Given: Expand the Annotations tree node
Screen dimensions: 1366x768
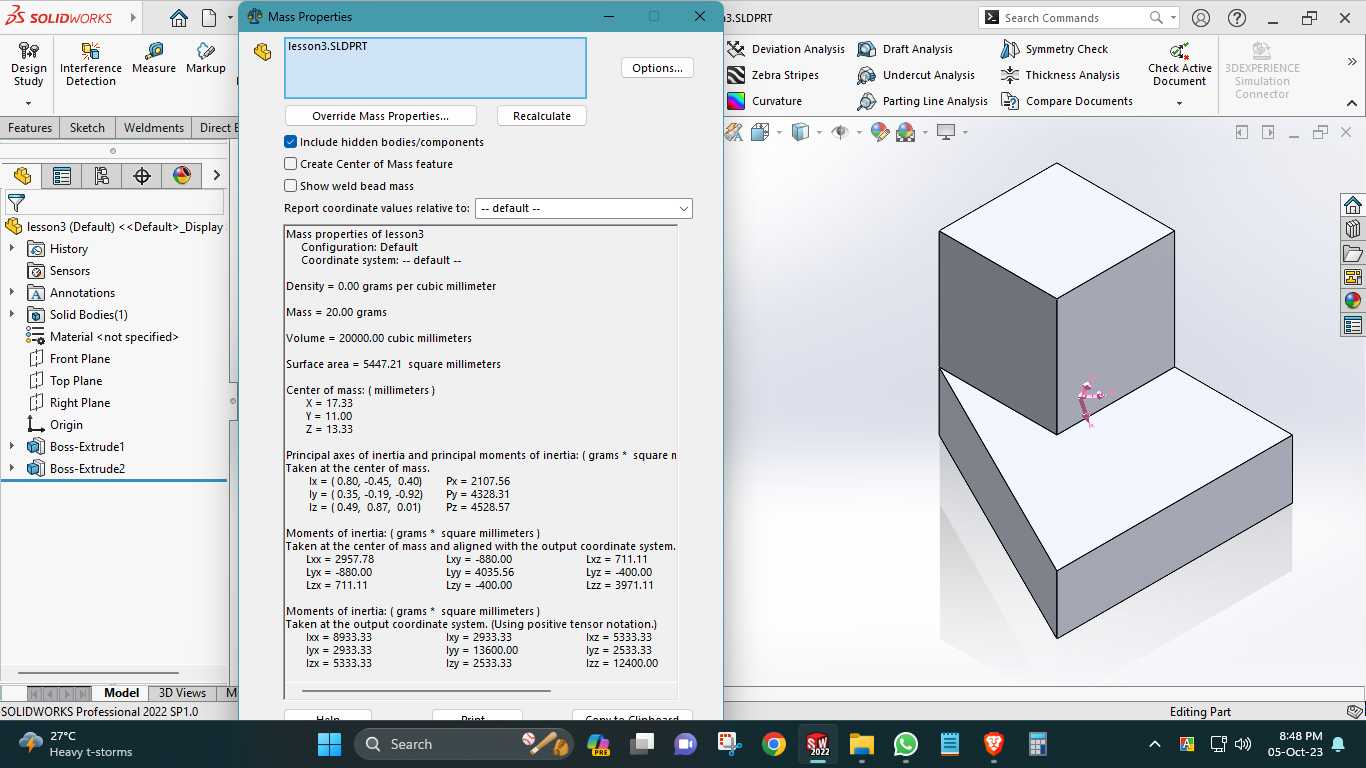Looking at the screenshot, I should pyautogui.click(x=12, y=293).
